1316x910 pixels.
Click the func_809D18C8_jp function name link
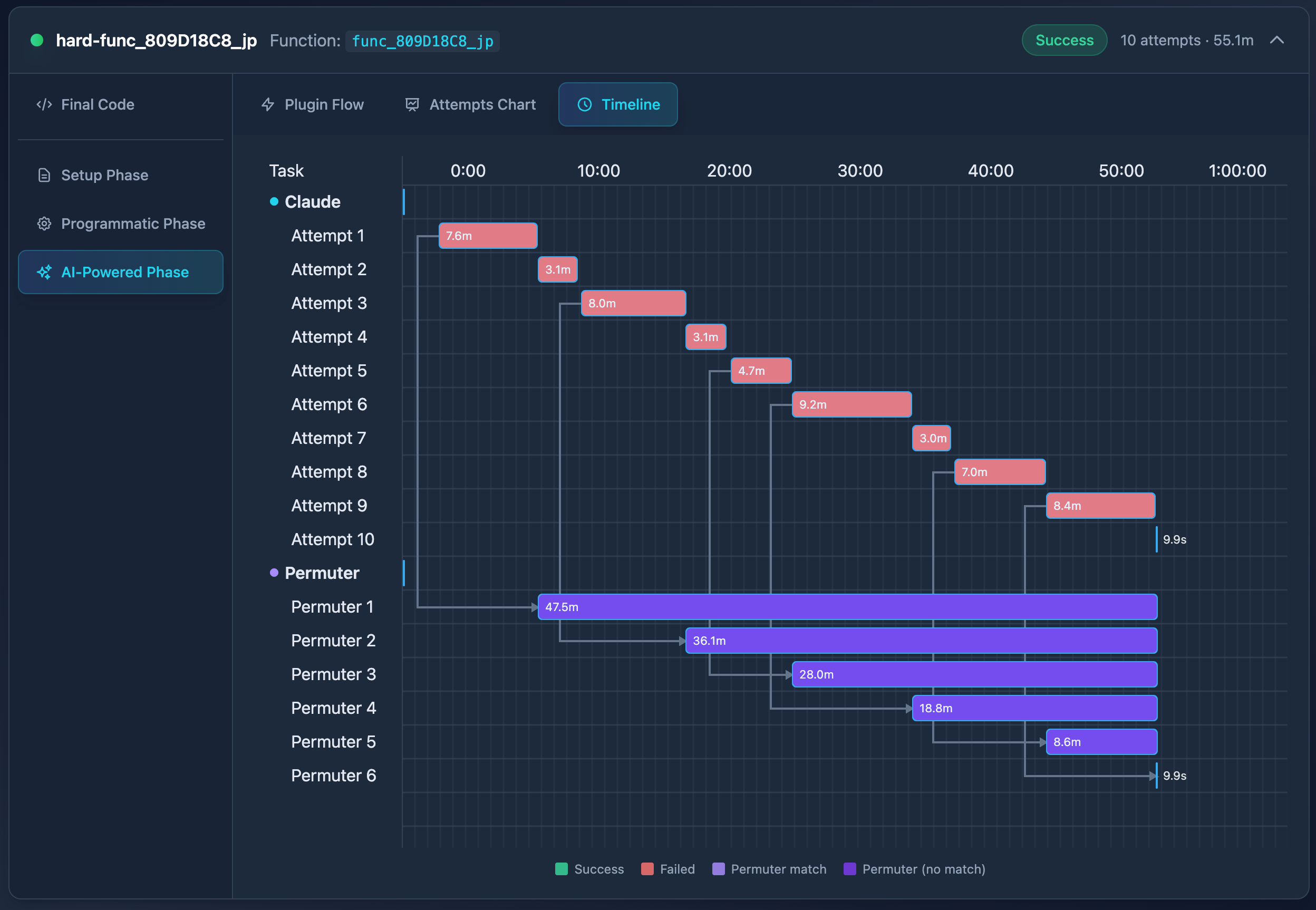pyautogui.click(x=422, y=41)
